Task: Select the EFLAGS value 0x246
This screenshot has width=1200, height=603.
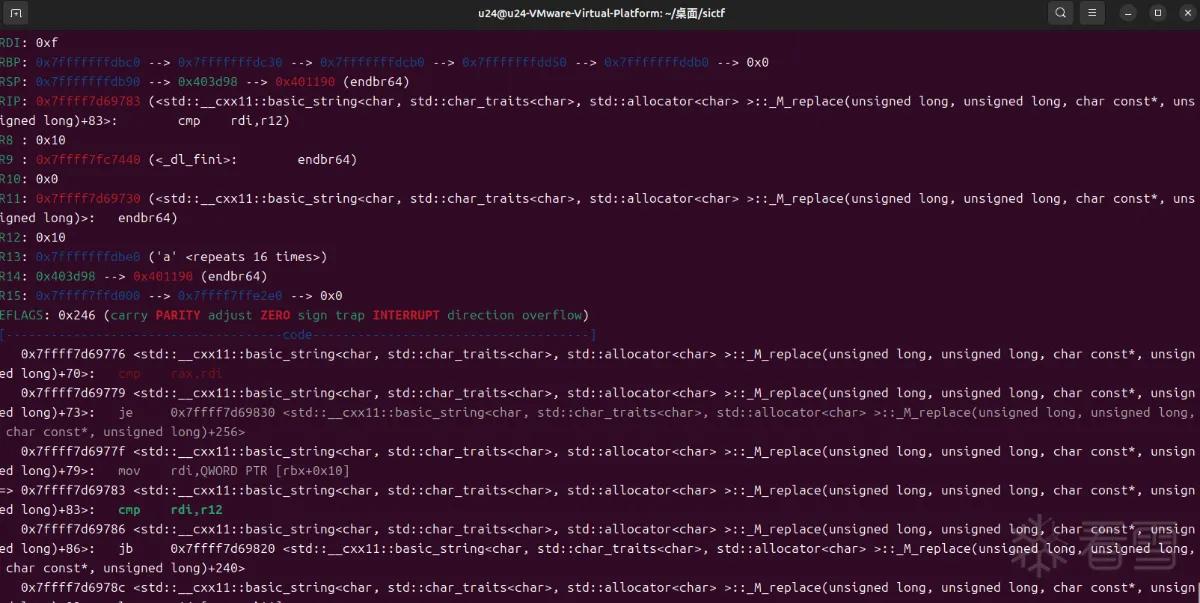Action: (77, 315)
